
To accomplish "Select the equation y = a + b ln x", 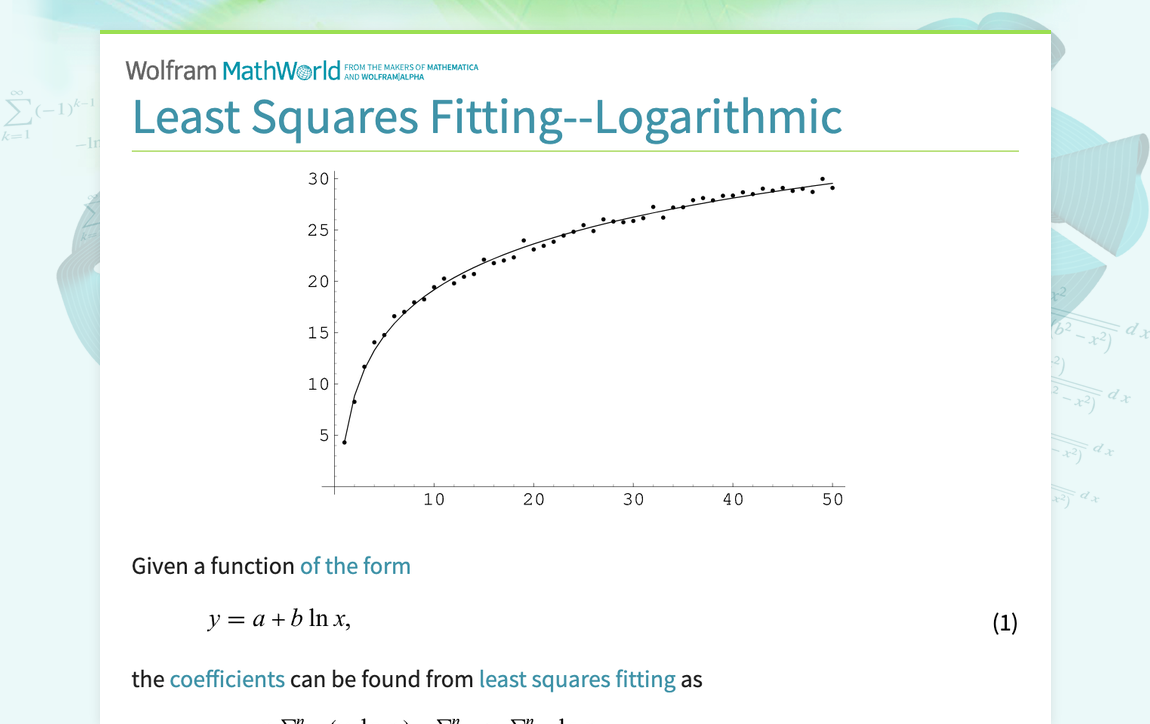I will [x=281, y=618].
